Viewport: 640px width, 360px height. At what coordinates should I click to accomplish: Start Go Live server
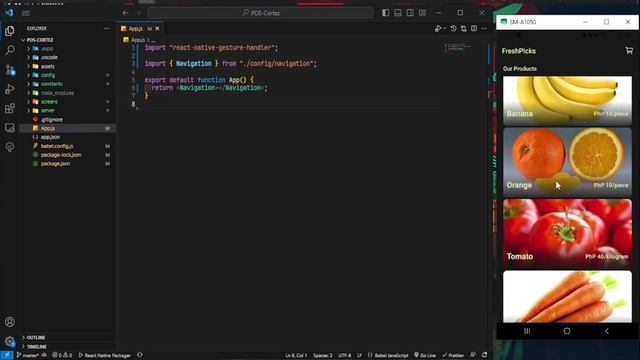[425, 355]
